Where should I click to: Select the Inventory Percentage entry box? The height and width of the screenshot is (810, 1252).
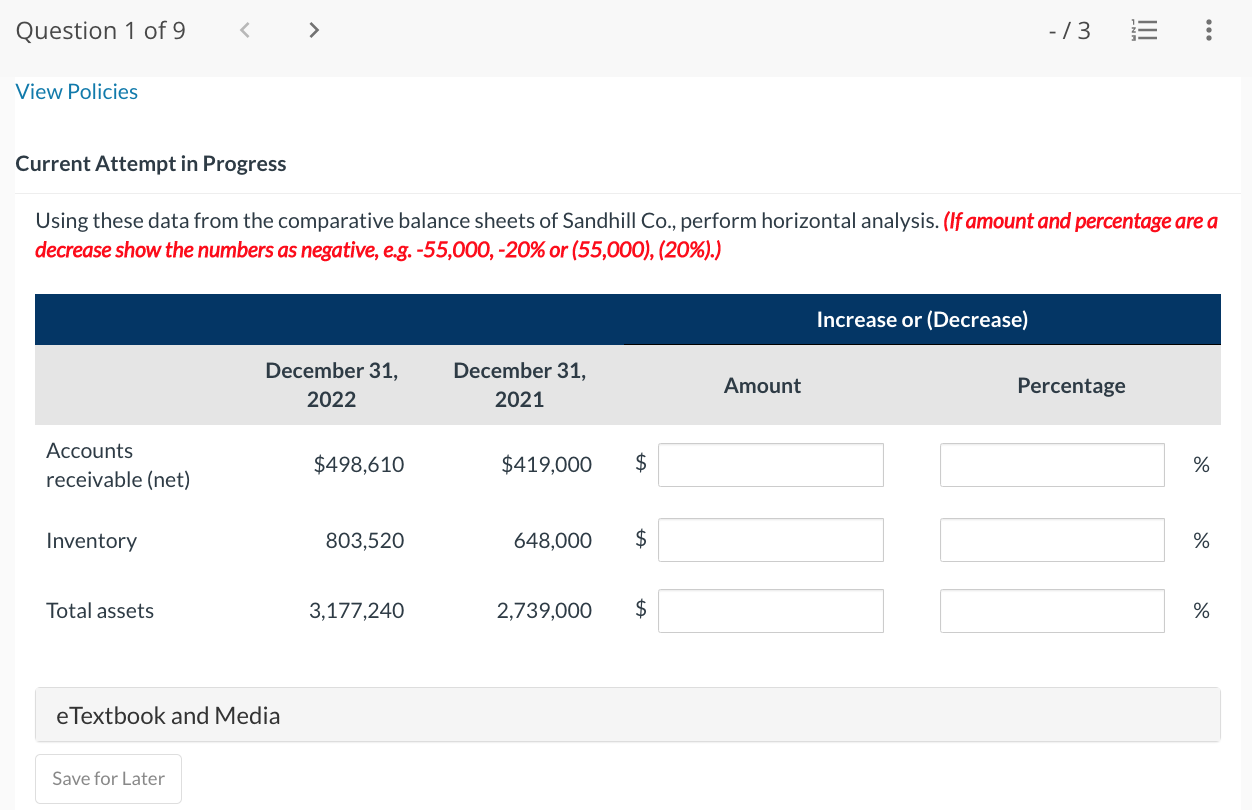click(1052, 540)
